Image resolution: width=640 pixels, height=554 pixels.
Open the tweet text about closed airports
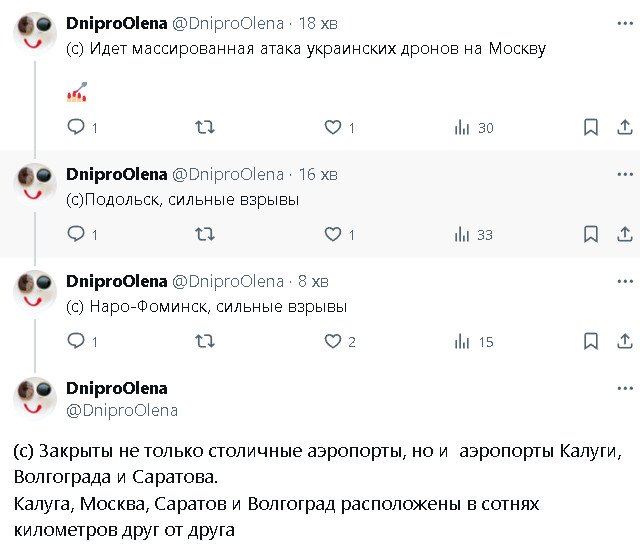(320, 488)
